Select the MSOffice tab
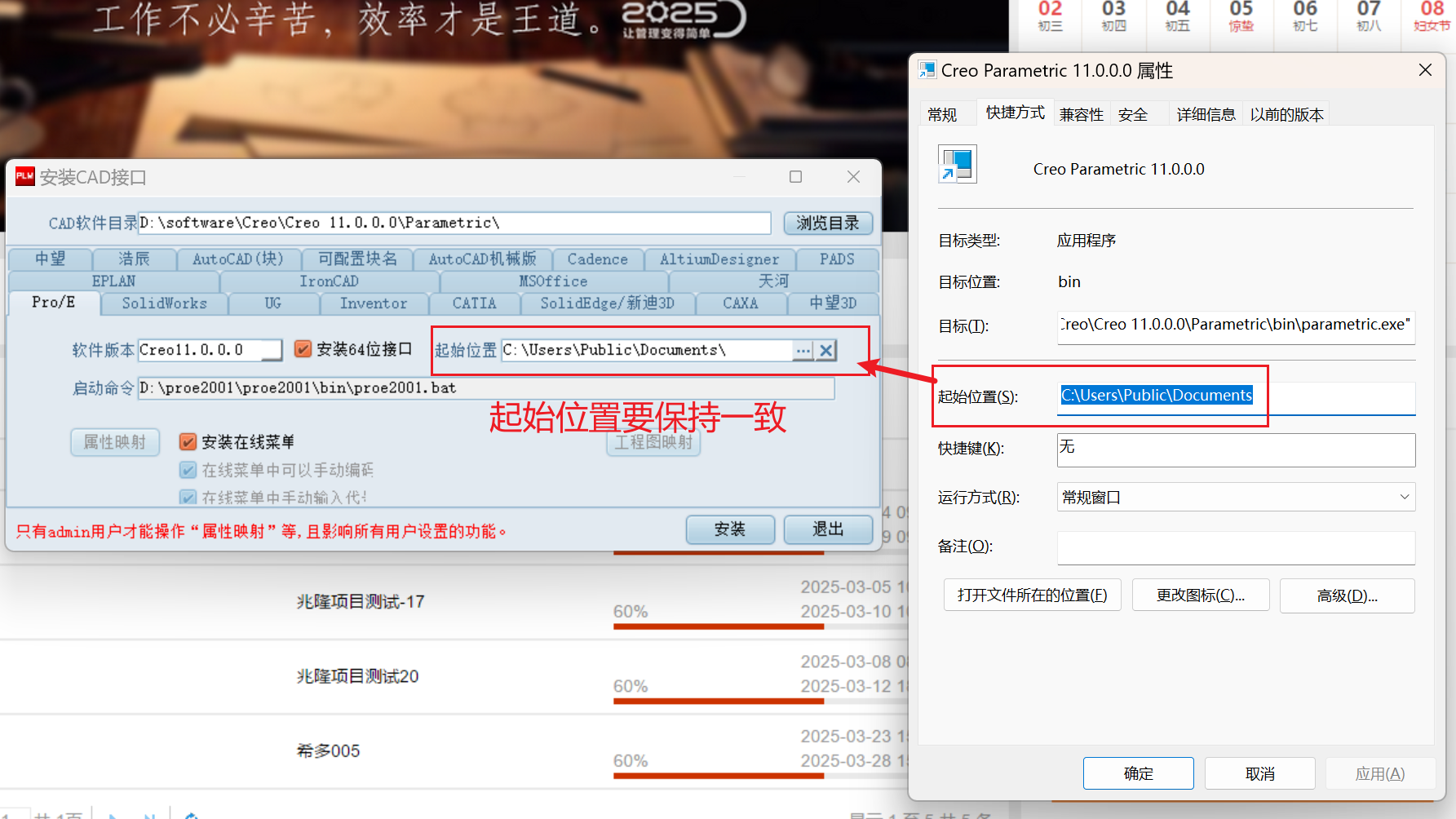Viewport: 1456px width, 819px height. [x=553, y=281]
